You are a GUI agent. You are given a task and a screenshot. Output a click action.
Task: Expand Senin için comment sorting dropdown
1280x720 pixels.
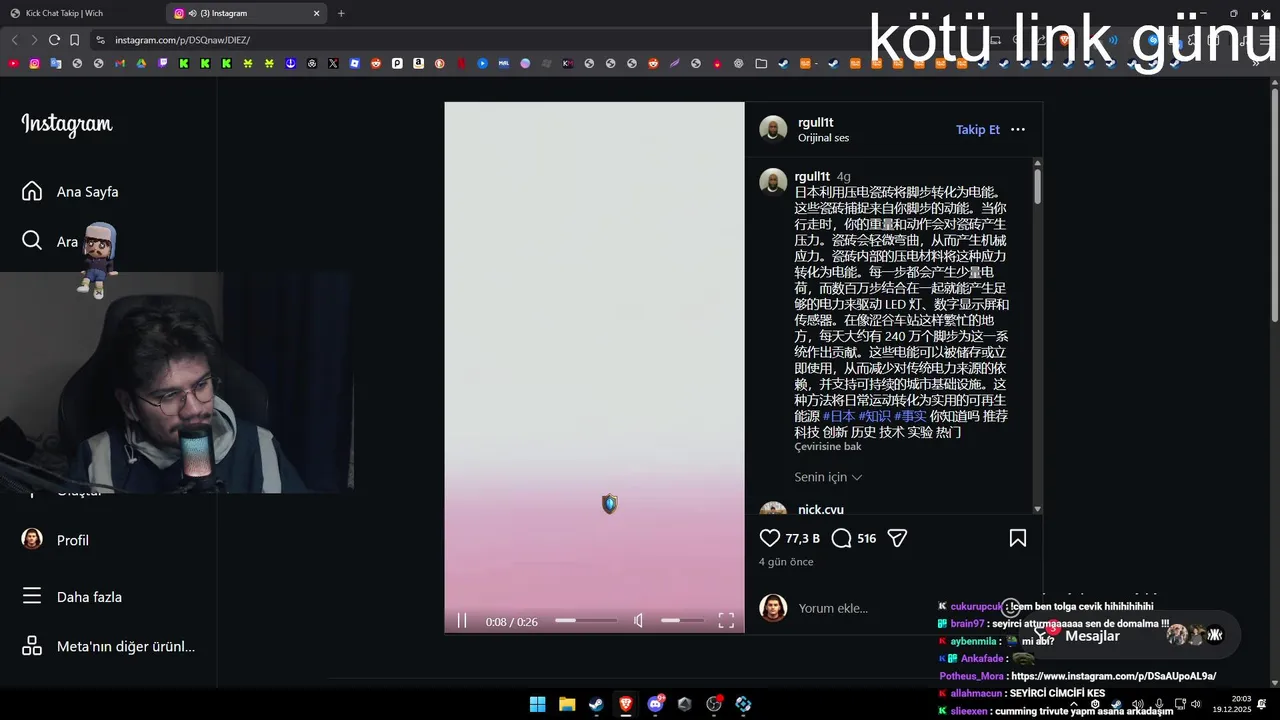(x=828, y=477)
